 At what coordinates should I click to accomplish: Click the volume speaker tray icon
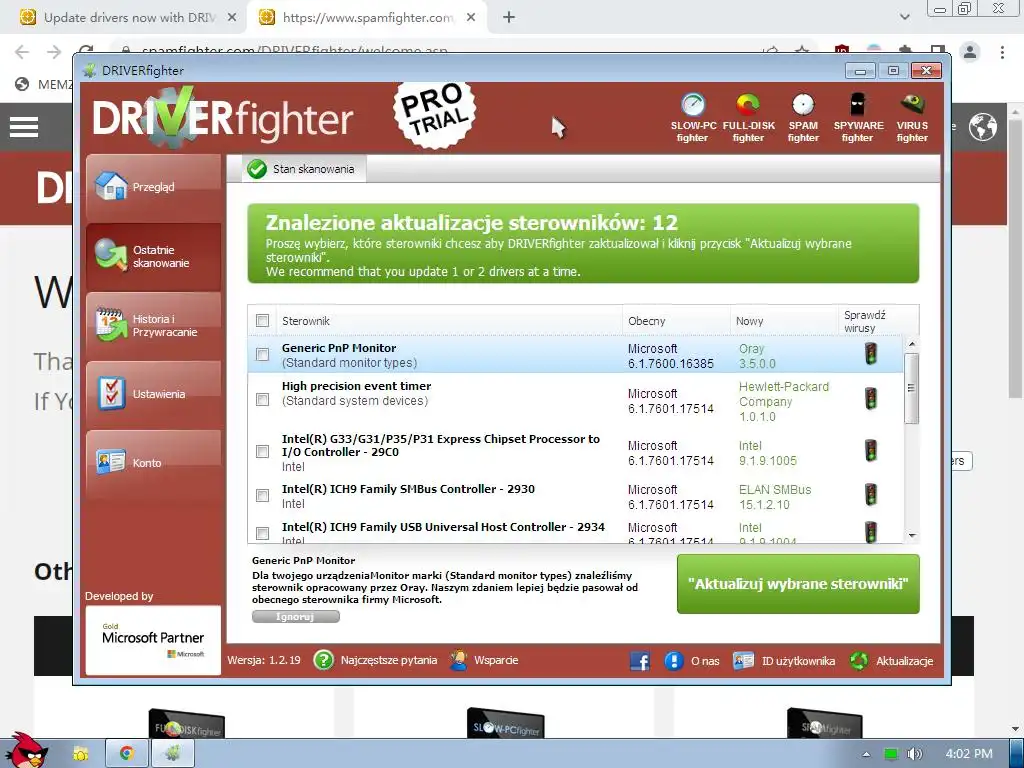pyautogui.click(x=914, y=754)
